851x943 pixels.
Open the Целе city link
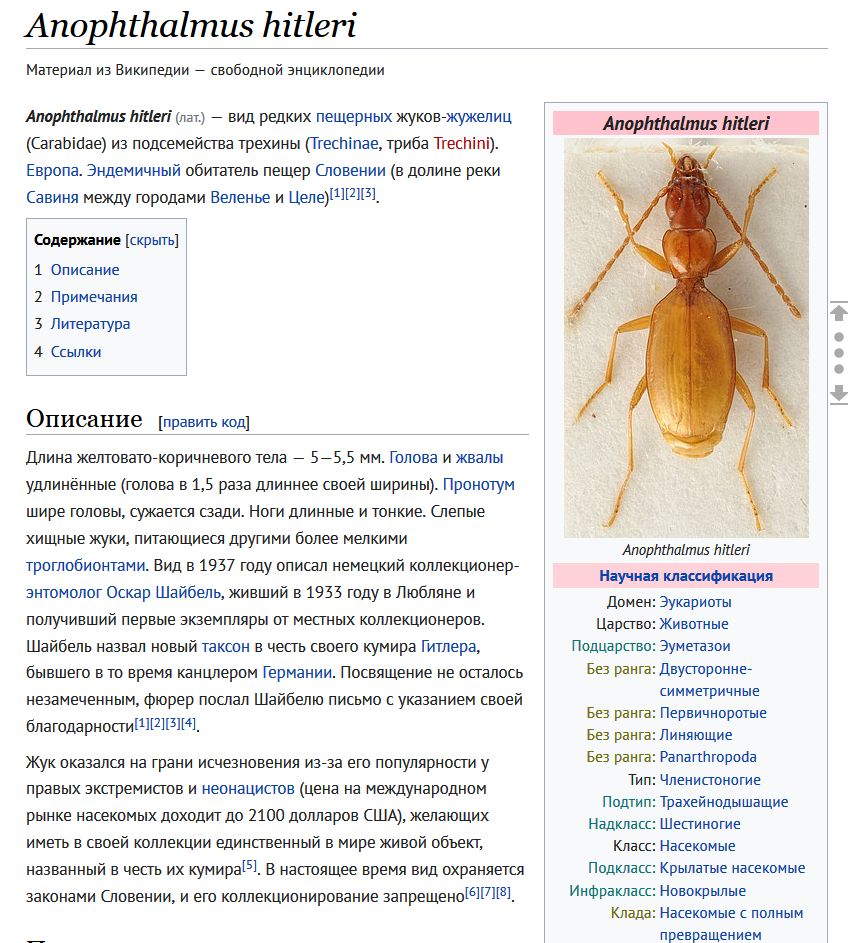pos(306,197)
